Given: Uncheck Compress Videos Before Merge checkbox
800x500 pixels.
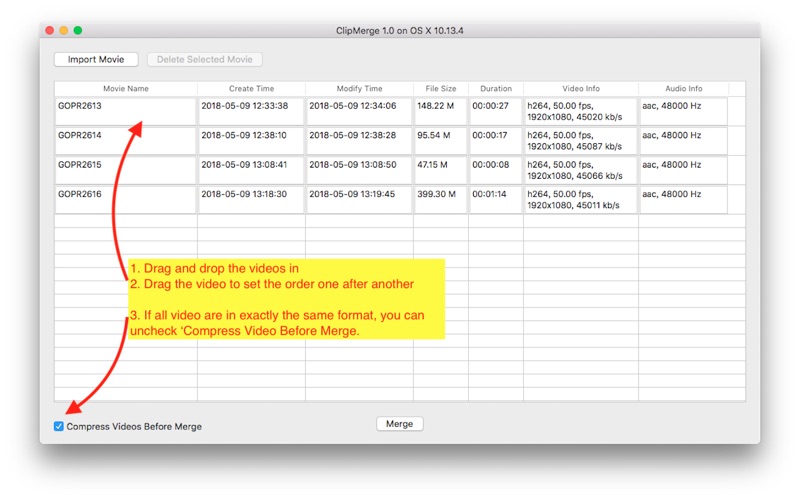Looking at the screenshot, I should point(59,426).
